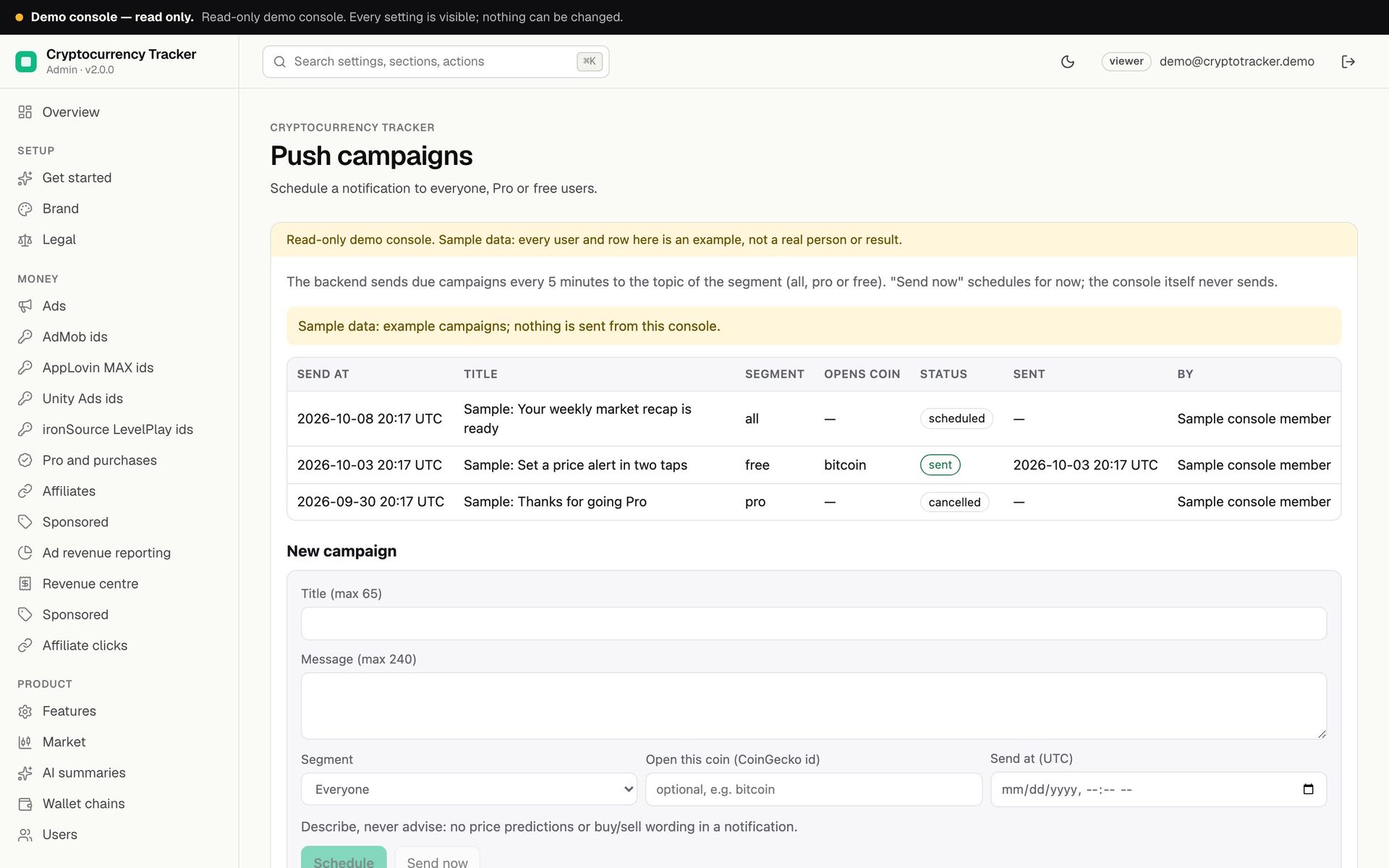1389x868 pixels.
Task: Click the Wallet chains wallet icon
Action: pos(25,804)
